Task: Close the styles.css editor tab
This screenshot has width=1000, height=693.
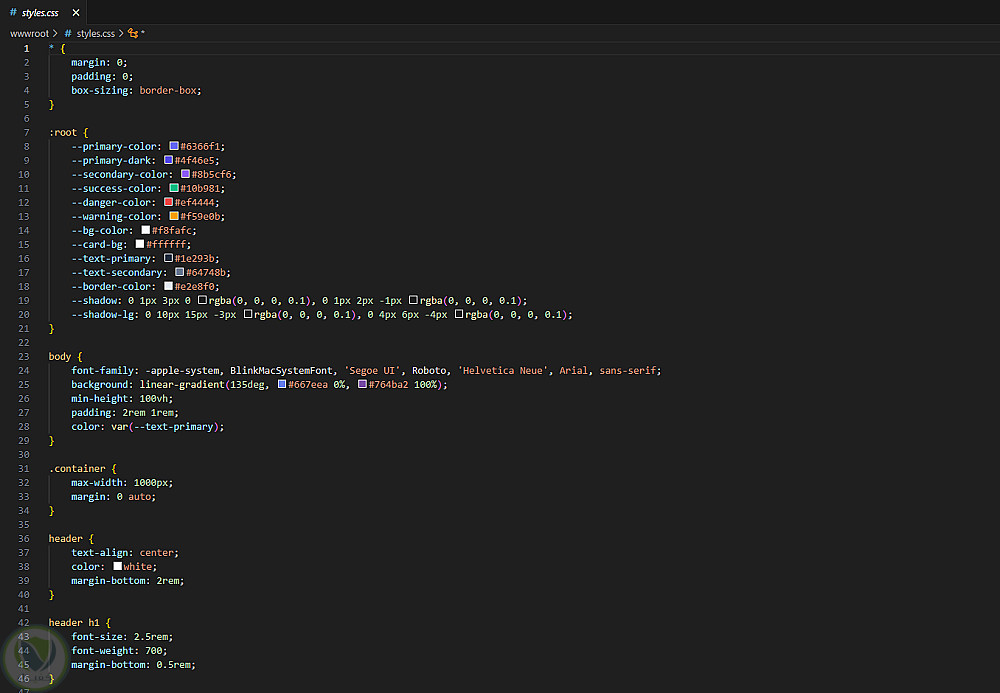Action: click(76, 13)
